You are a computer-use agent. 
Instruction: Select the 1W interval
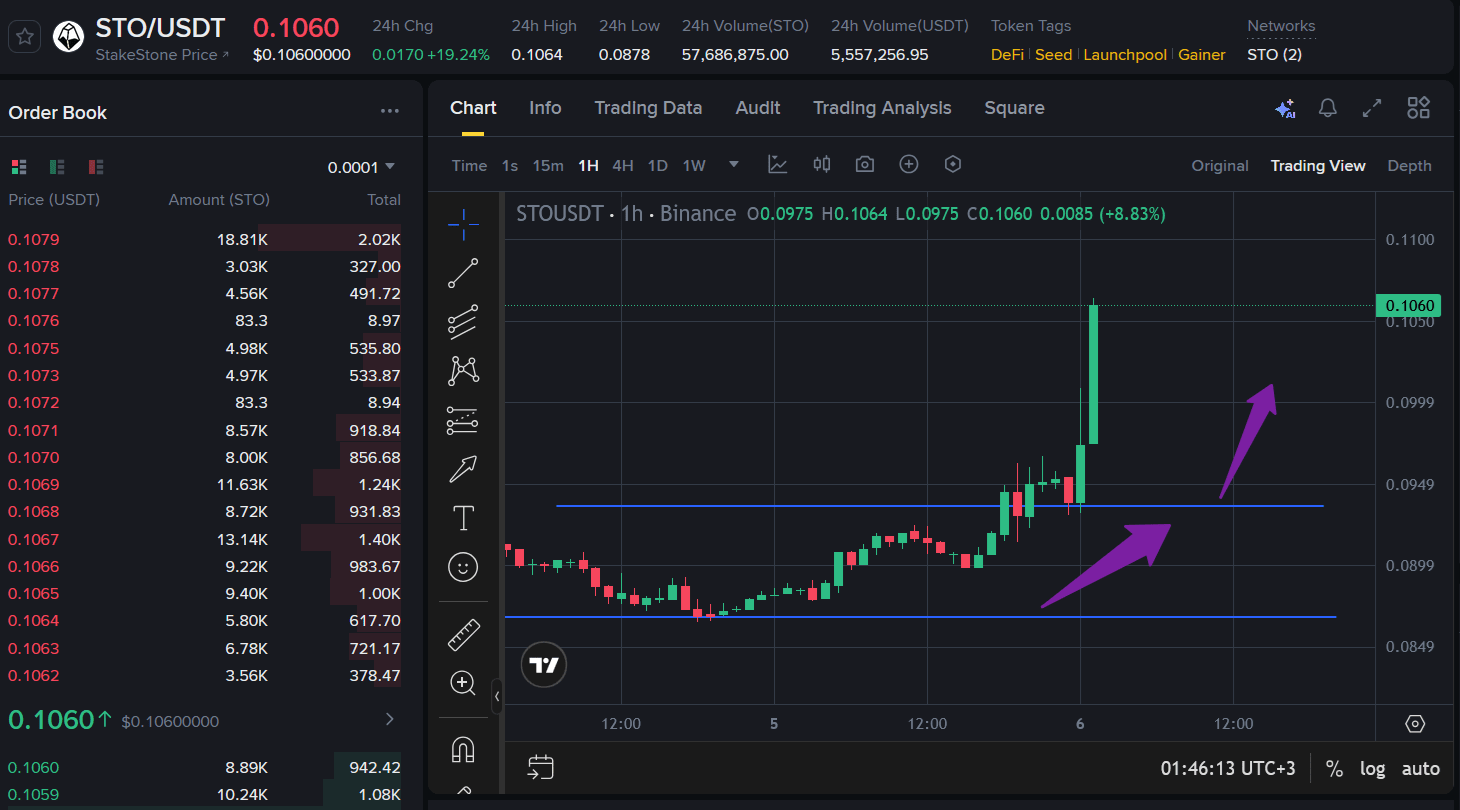pyautogui.click(x=694, y=166)
